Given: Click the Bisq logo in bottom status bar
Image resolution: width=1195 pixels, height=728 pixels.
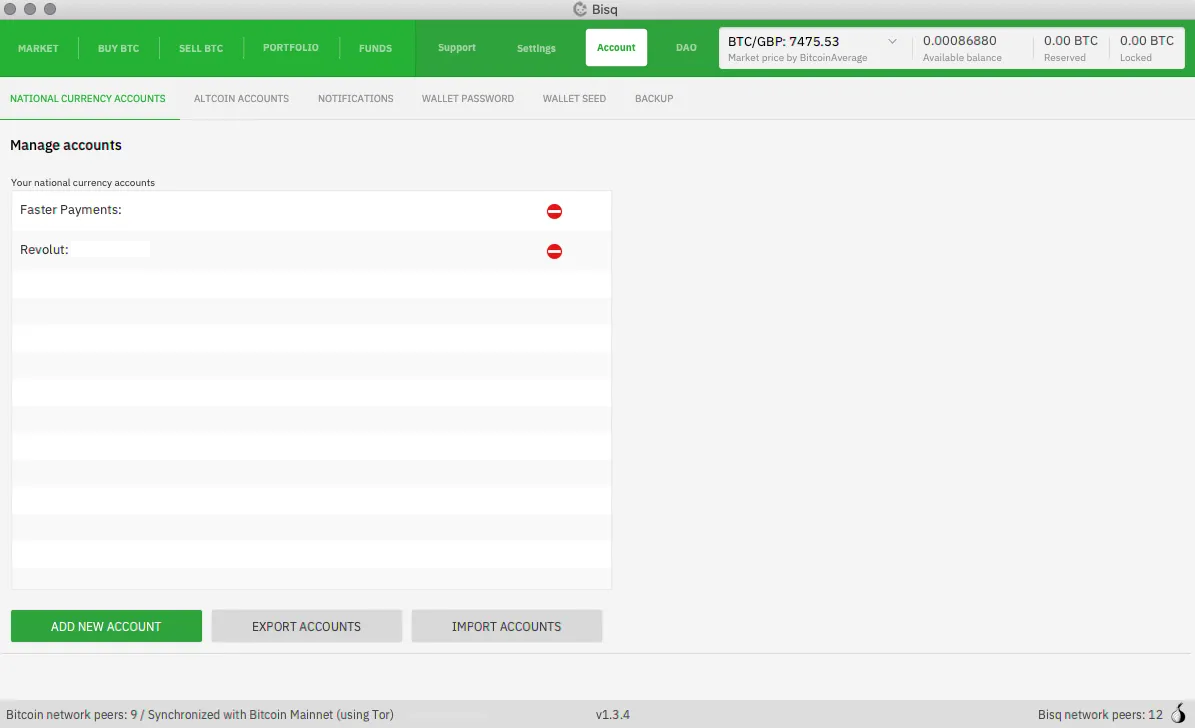Looking at the screenshot, I should click(1177, 714).
